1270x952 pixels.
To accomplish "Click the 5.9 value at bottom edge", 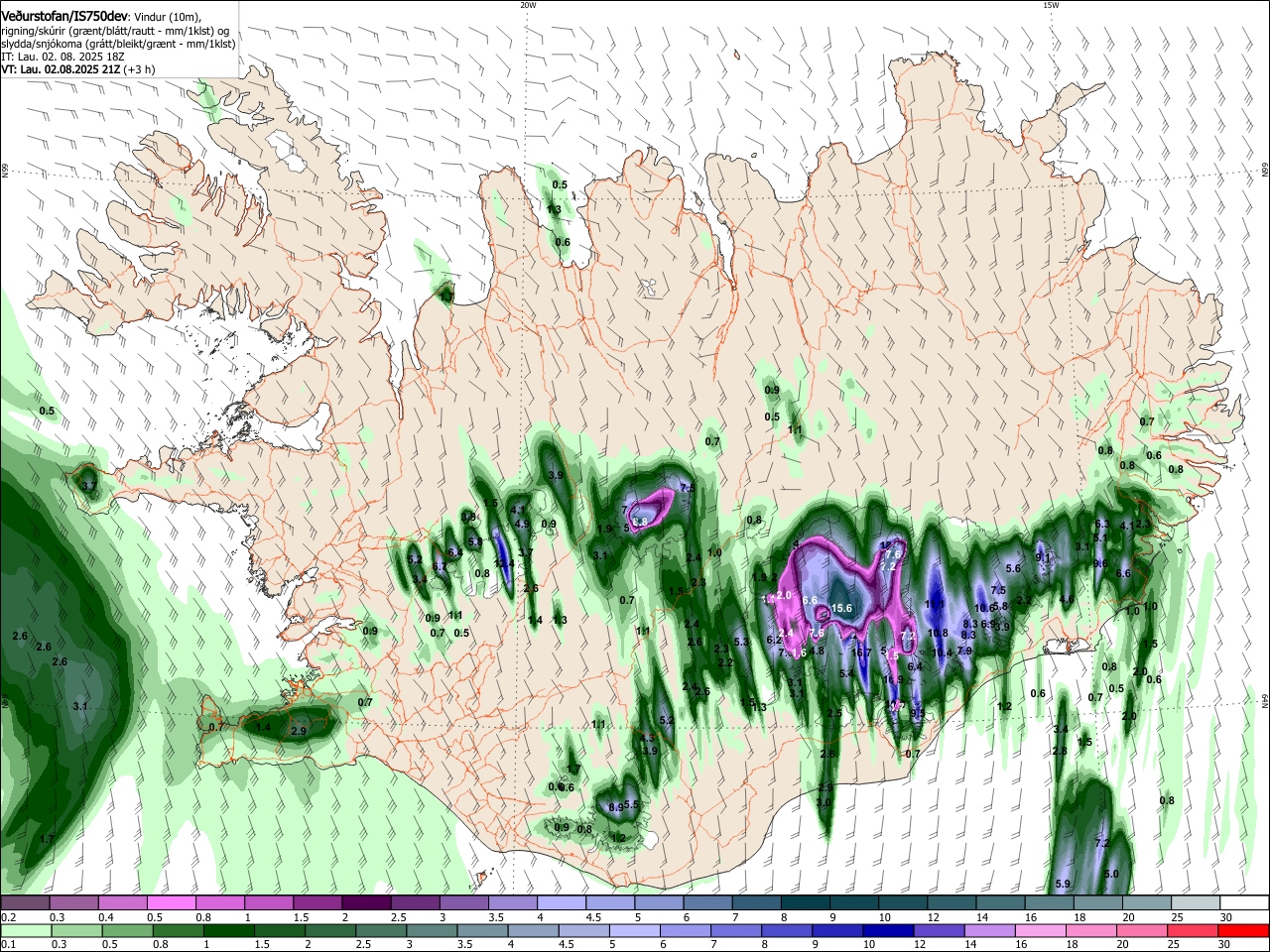I will [1063, 884].
